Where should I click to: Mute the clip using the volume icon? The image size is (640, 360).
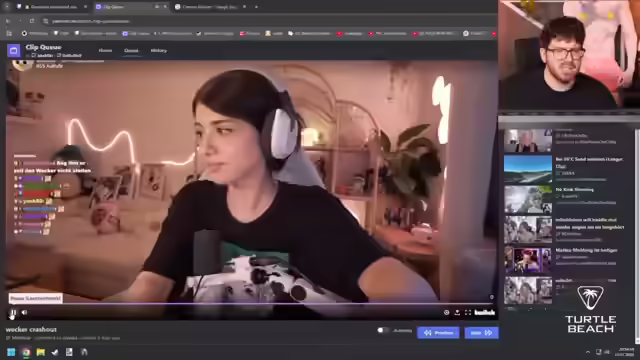pyautogui.click(x=24, y=313)
